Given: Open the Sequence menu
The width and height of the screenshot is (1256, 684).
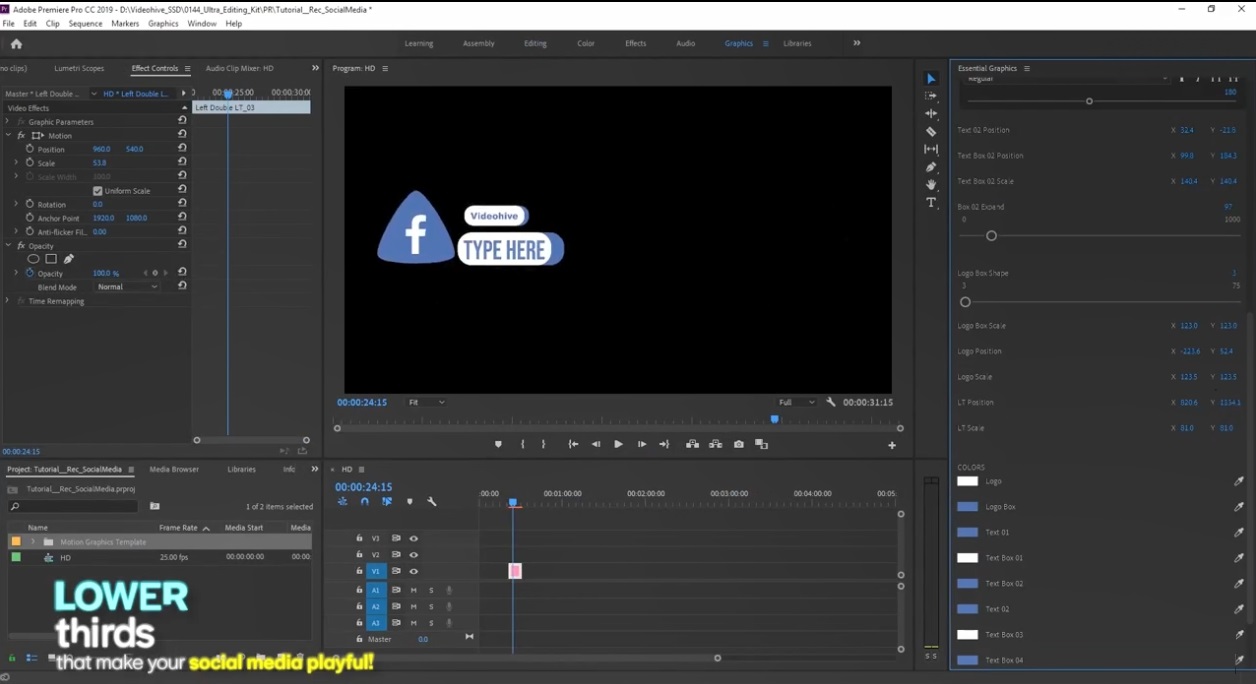Looking at the screenshot, I should [85, 23].
